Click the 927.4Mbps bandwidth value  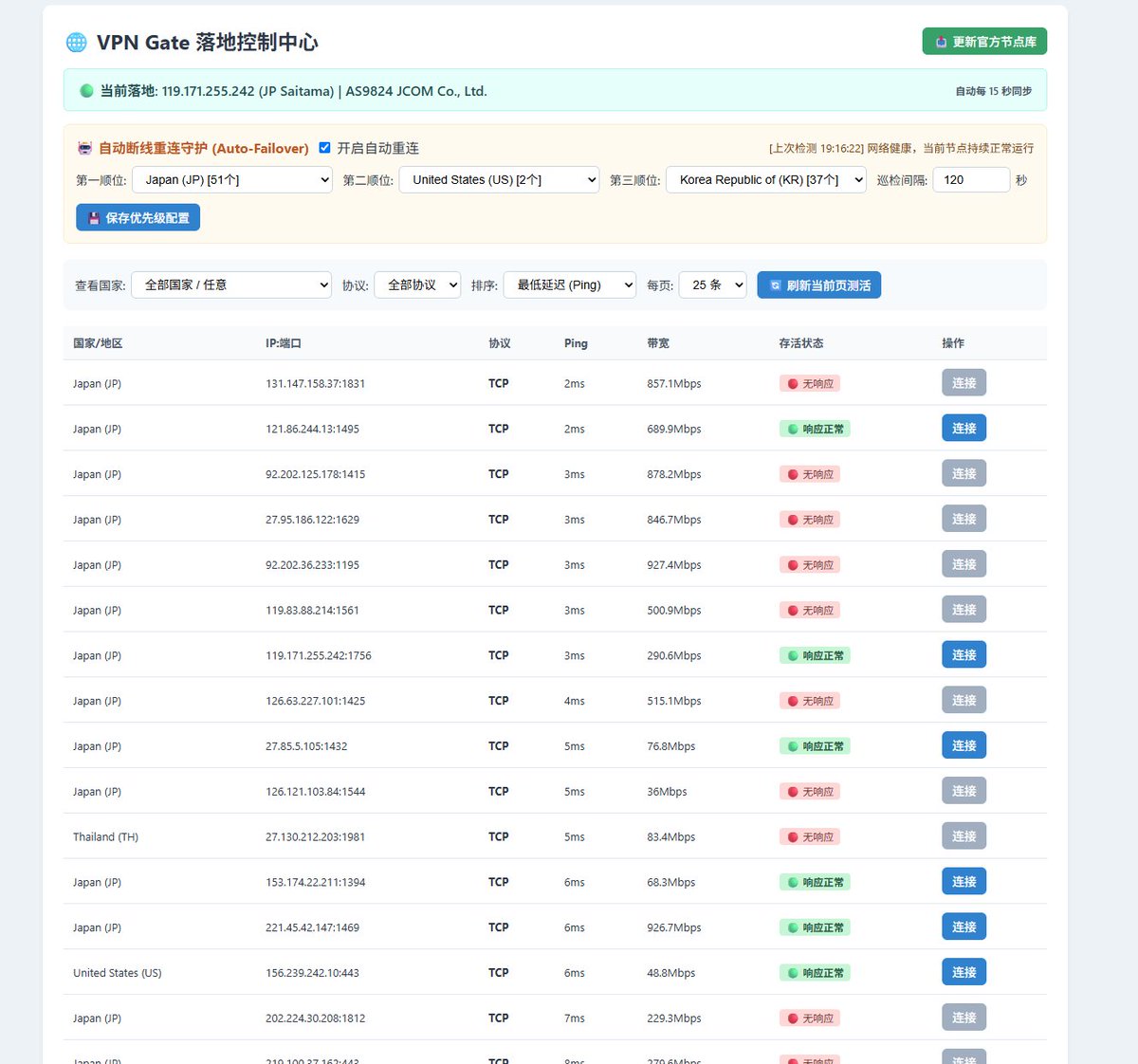[x=674, y=565]
